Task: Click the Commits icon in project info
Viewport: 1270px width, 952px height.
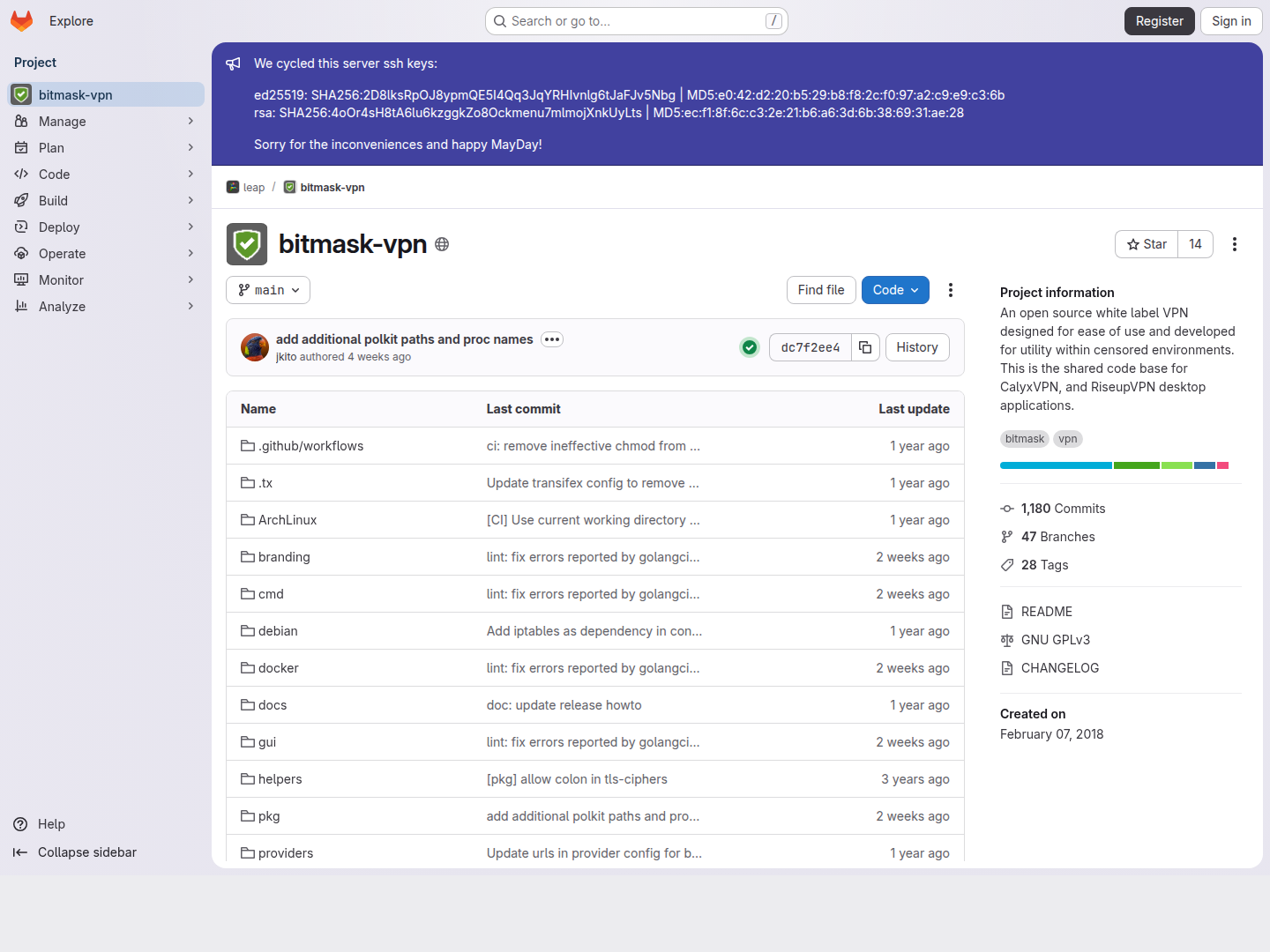Action: click(x=1007, y=509)
